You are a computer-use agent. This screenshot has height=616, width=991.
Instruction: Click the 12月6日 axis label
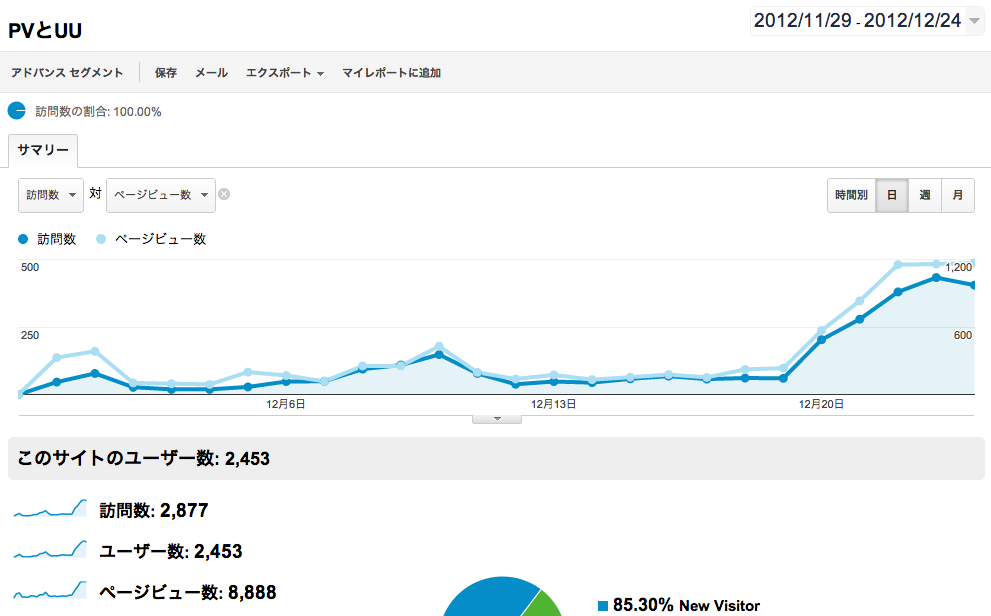pyautogui.click(x=286, y=404)
